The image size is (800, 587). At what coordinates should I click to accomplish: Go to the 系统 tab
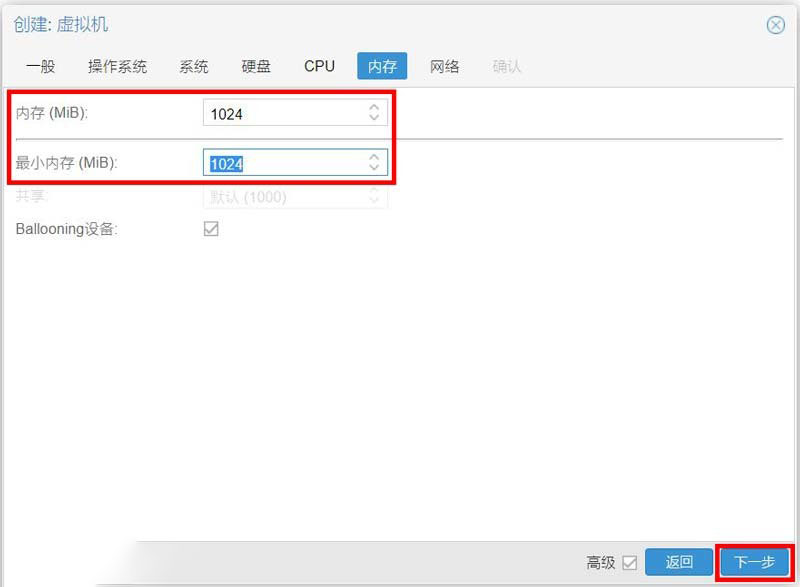[194, 66]
